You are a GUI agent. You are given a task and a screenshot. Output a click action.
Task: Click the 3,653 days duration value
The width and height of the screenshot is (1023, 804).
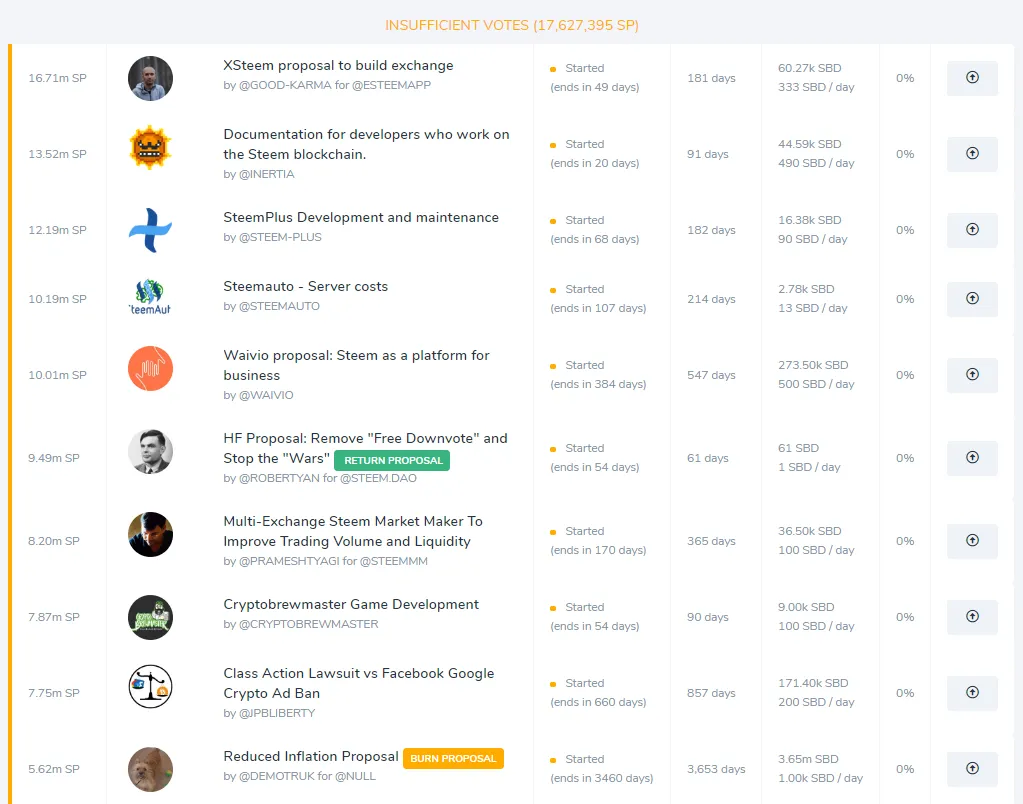click(x=716, y=769)
